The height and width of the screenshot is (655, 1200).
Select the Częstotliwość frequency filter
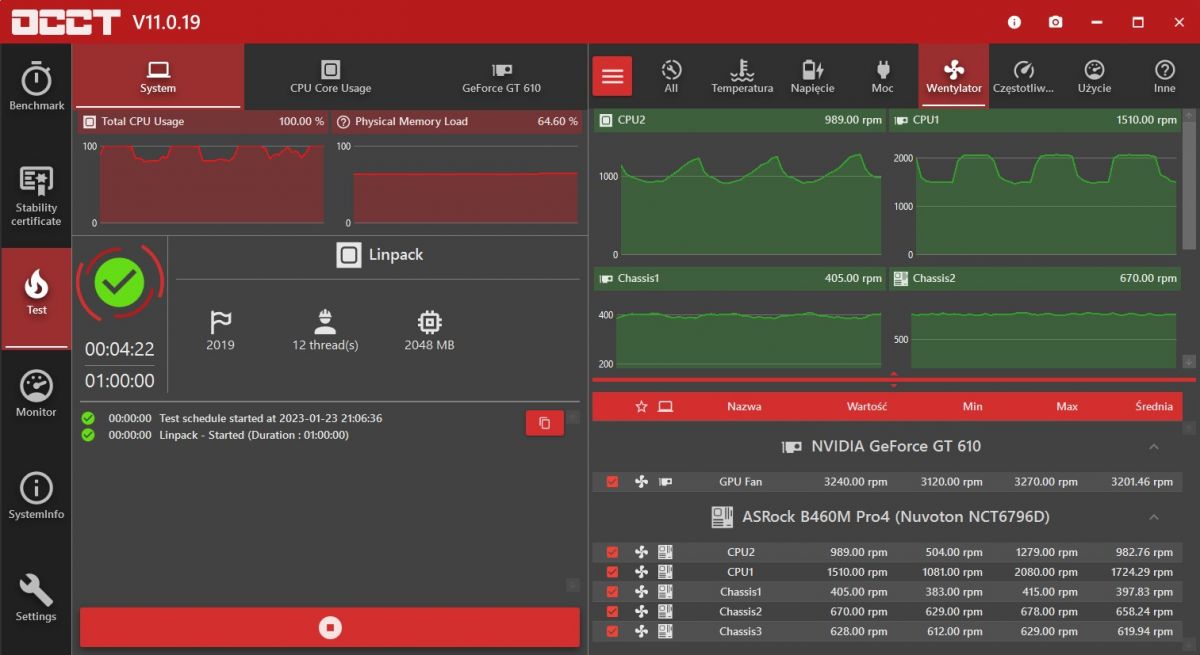click(1023, 76)
